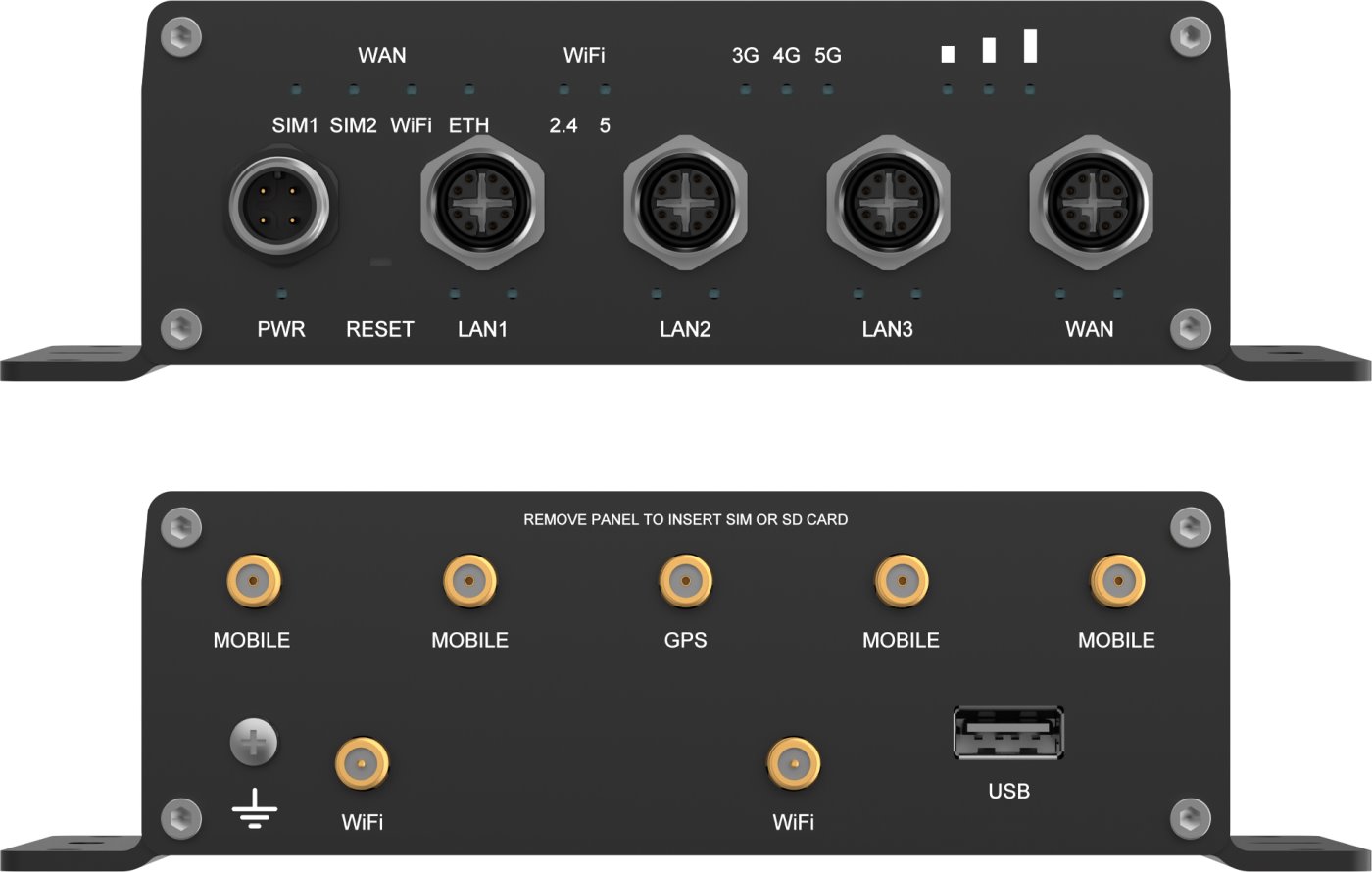1372x872 pixels.
Task: Select the WAN Ethernet port connector
Action: (x=1090, y=204)
